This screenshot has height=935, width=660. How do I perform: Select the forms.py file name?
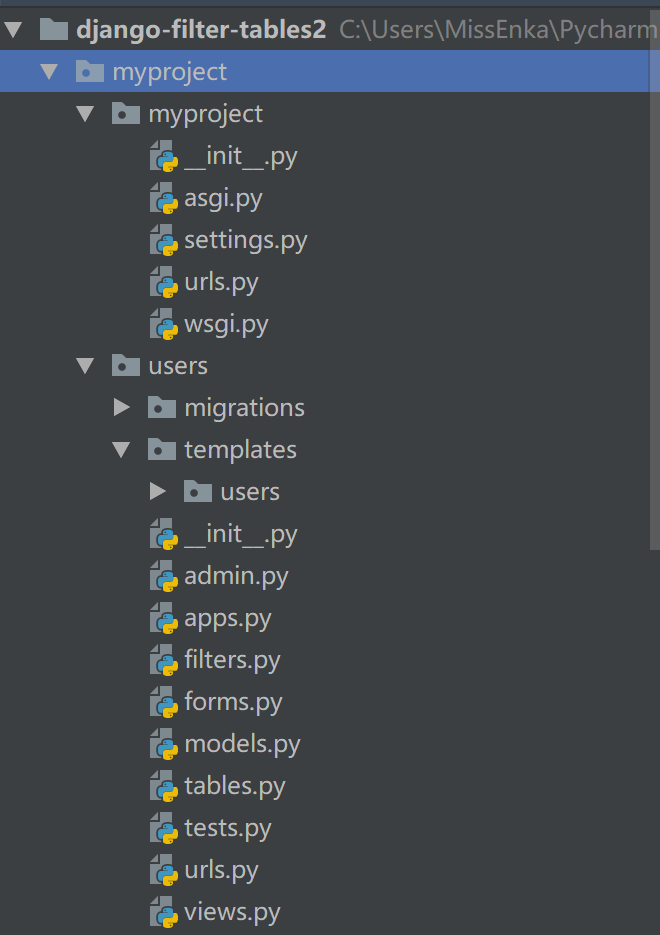click(x=233, y=702)
